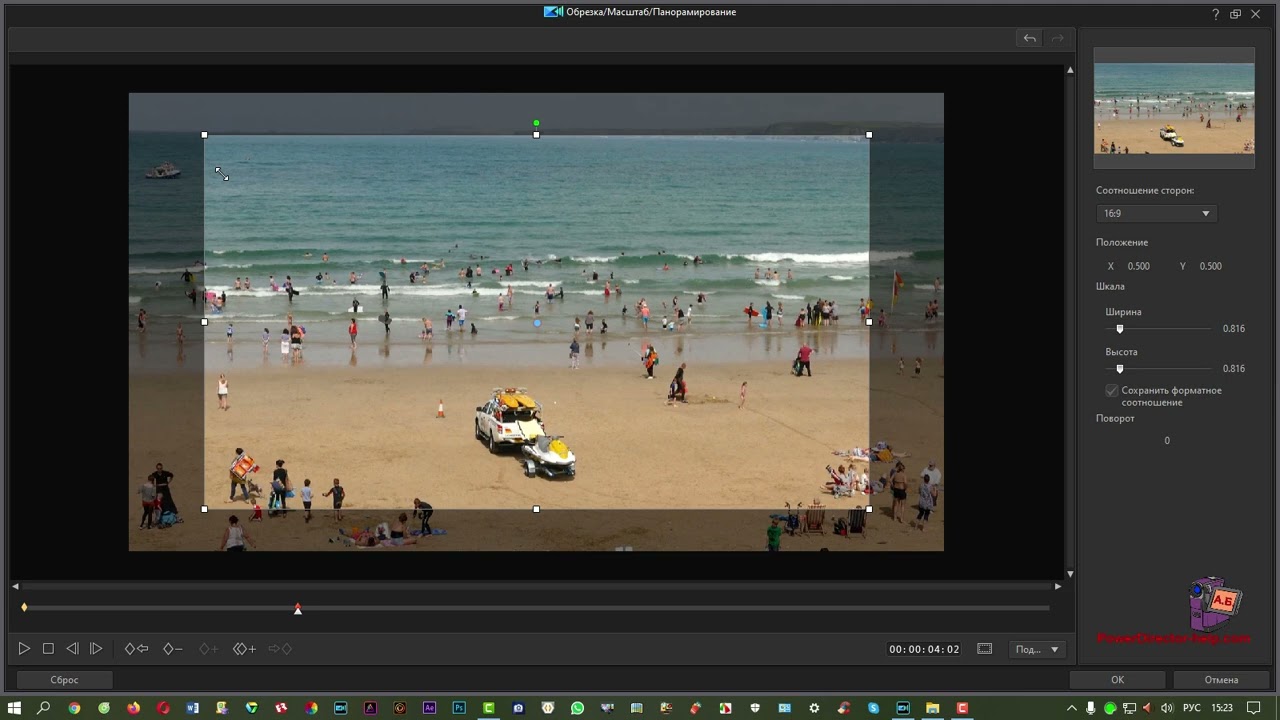Click the microphone tray icon

point(1091,708)
